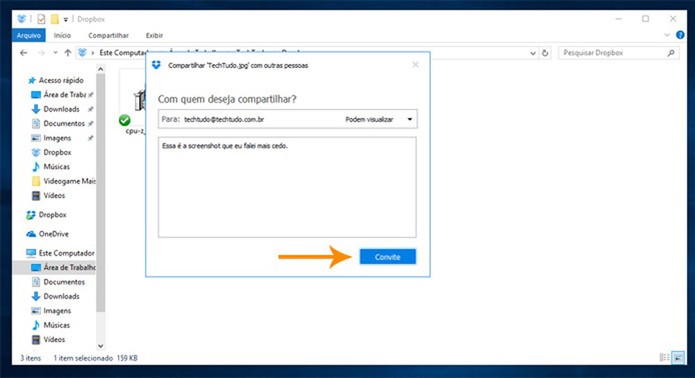
Task: Switch to the Exibir ribbon tab
Action: tap(154, 35)
